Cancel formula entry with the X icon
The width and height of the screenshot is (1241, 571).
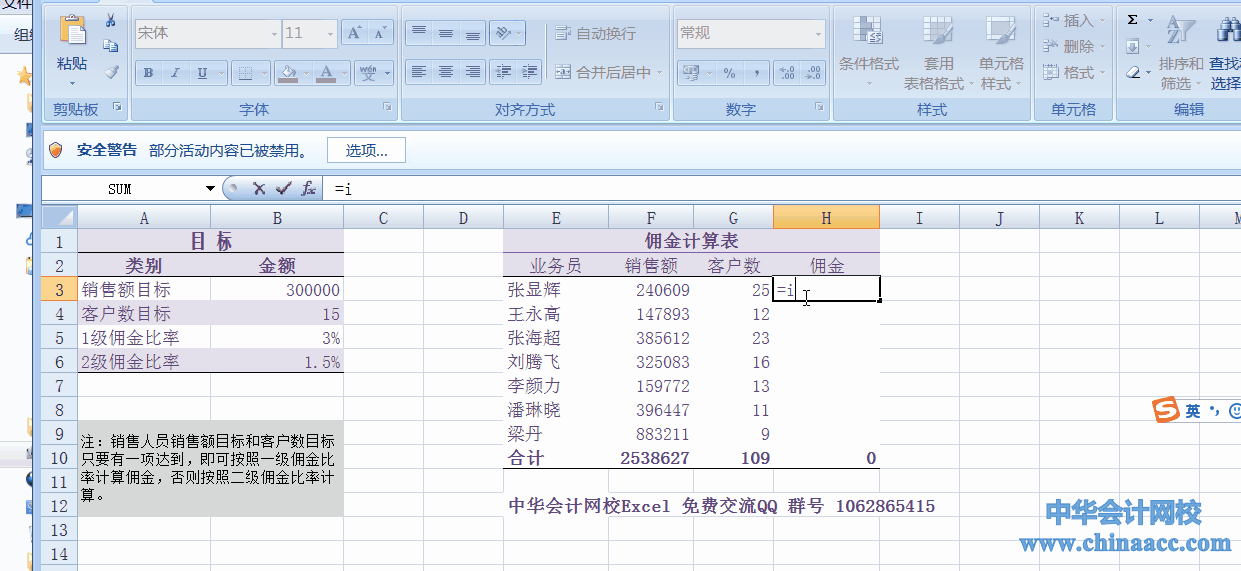[259, 188]
